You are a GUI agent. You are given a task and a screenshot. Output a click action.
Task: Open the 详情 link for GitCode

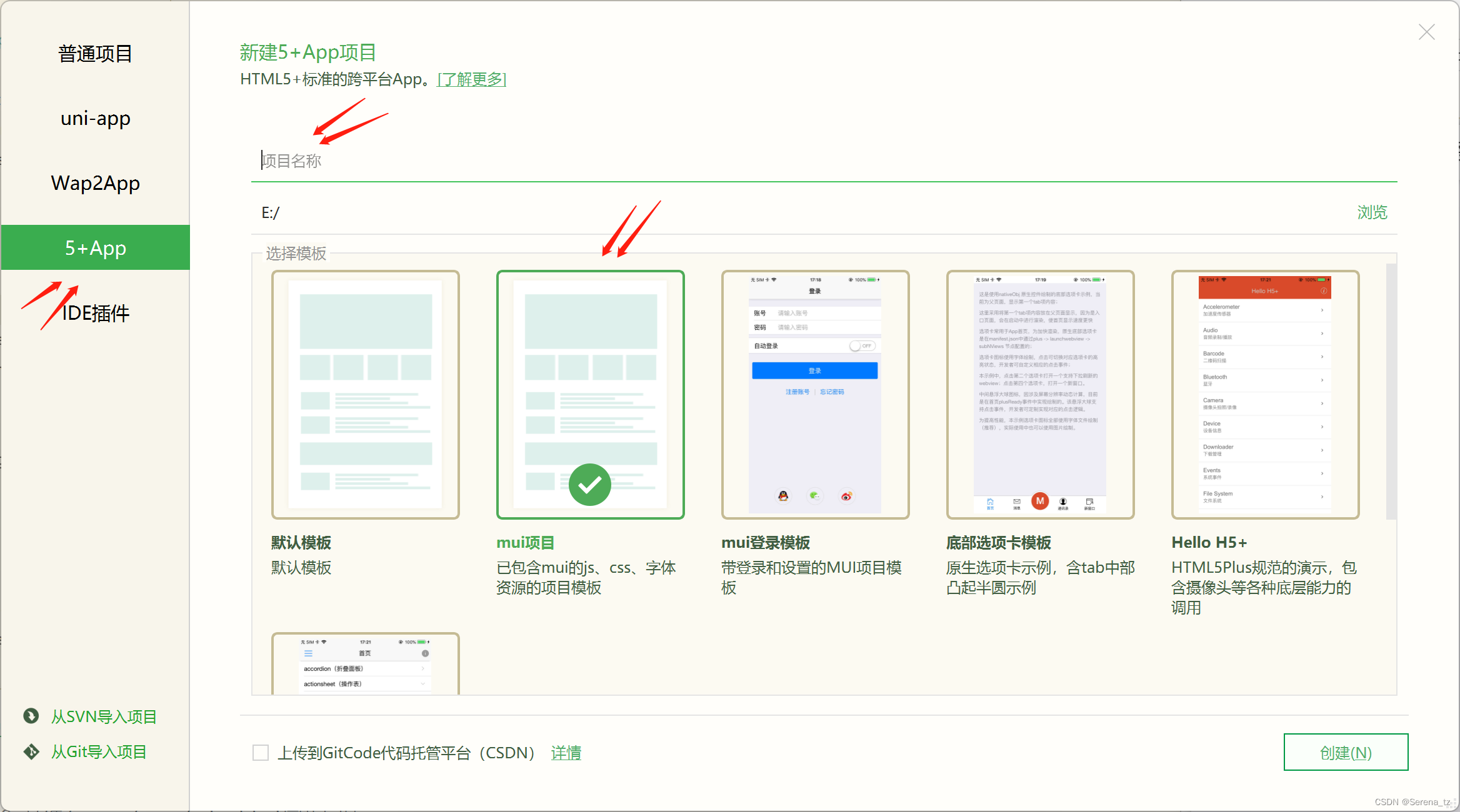tap(566, 753)
